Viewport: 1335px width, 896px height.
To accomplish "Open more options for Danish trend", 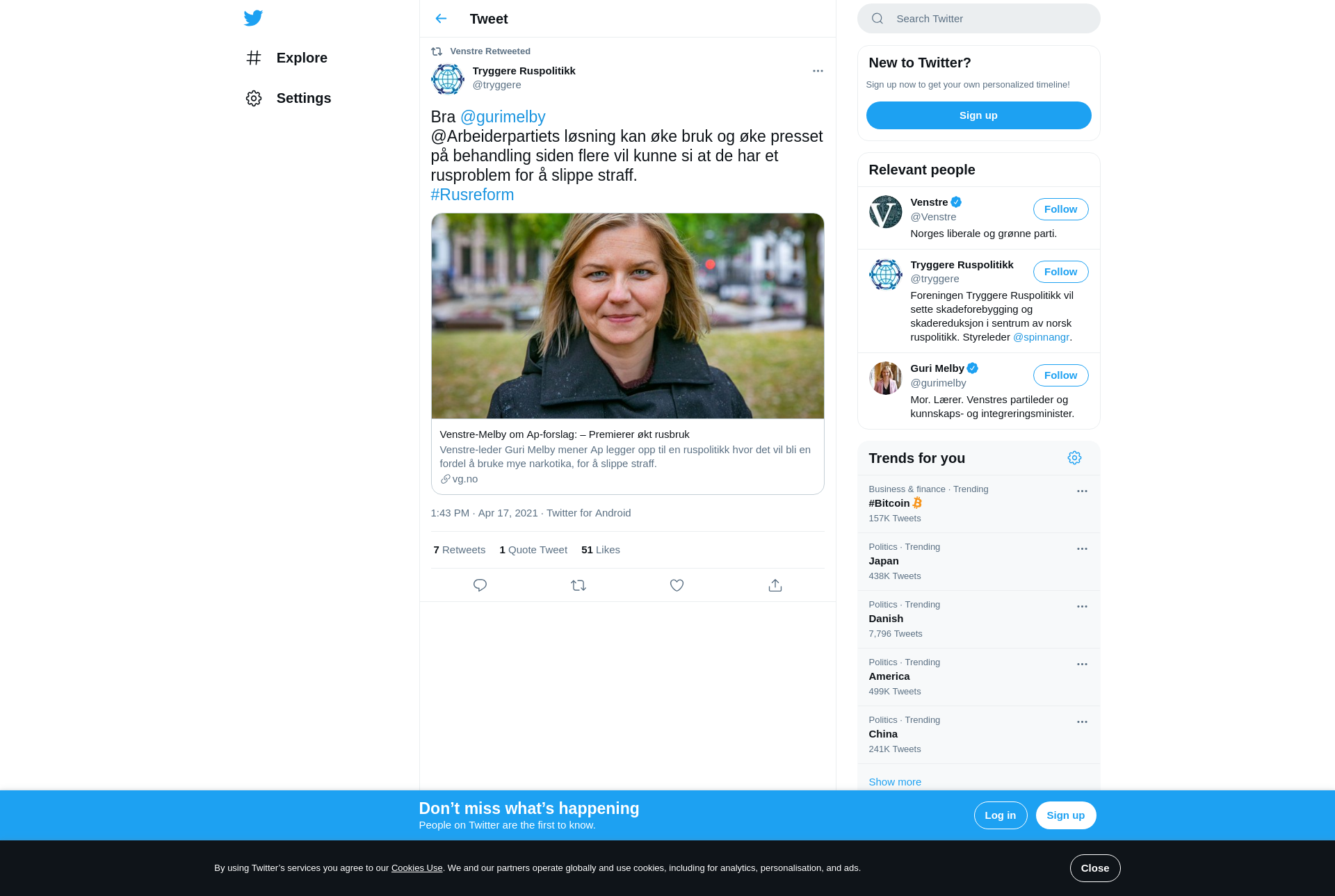I will 1082,607.
